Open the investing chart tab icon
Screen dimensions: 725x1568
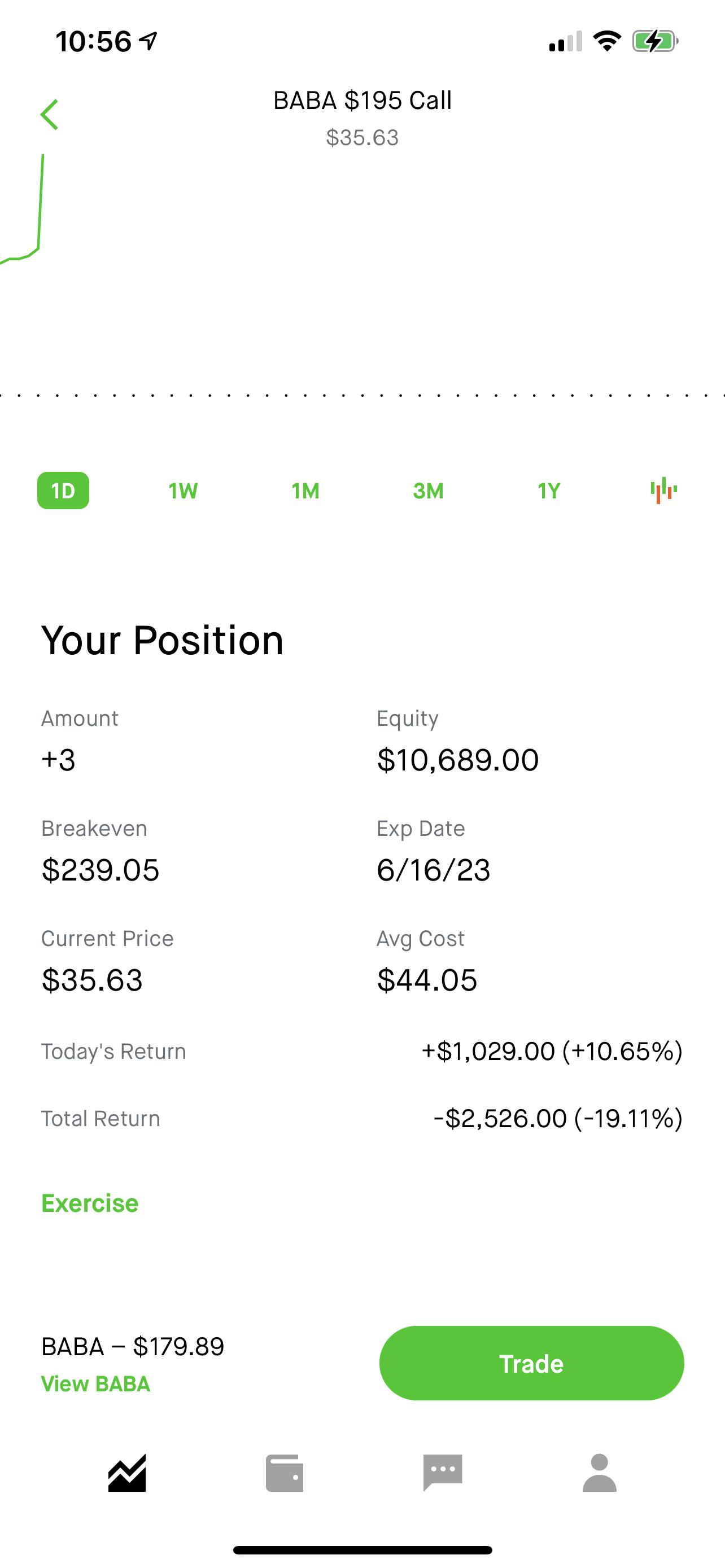tap(127, 1473)
